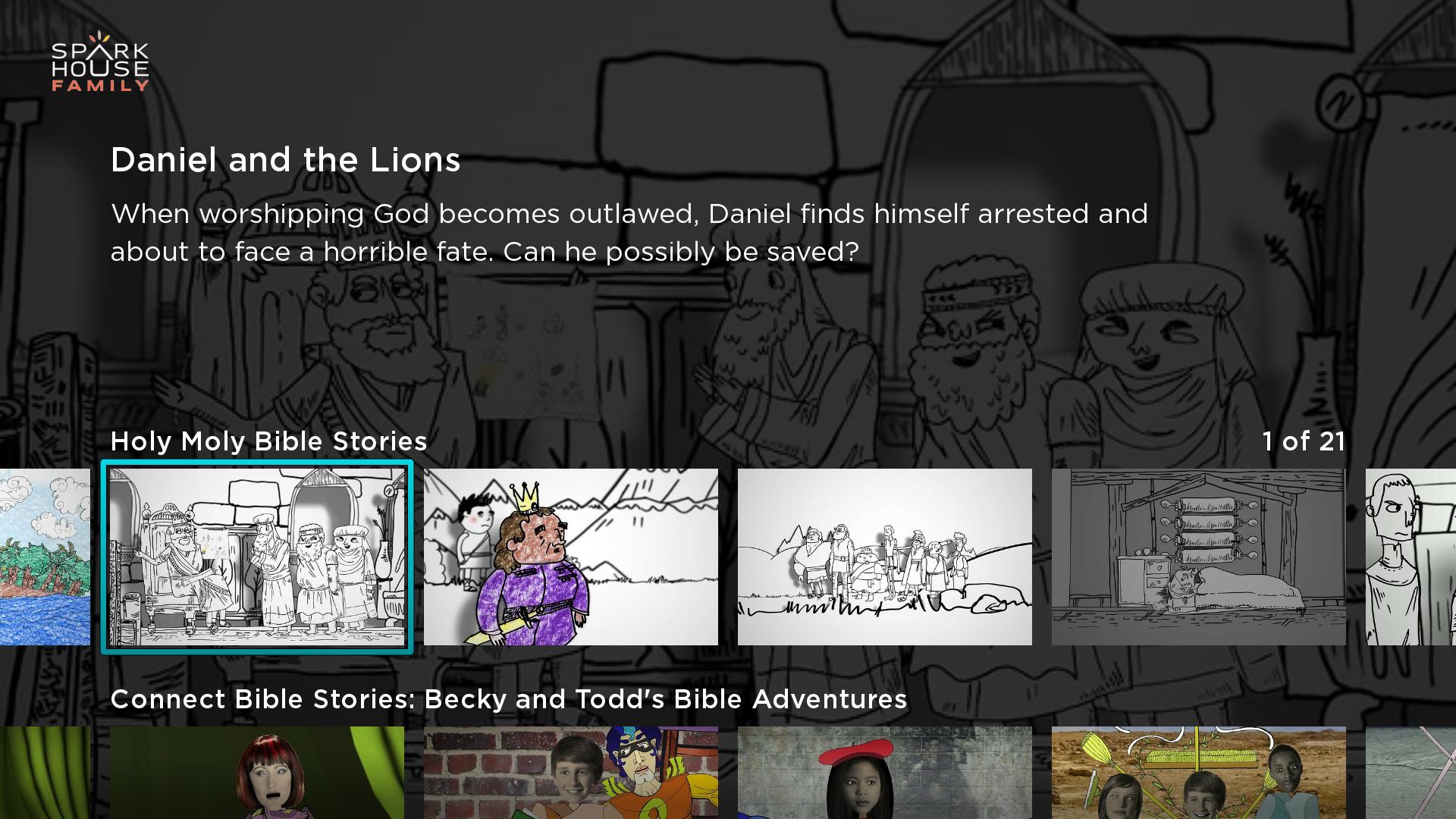Select the partial gray thumbnail at bottom-right edge

tap(1410, 773)
